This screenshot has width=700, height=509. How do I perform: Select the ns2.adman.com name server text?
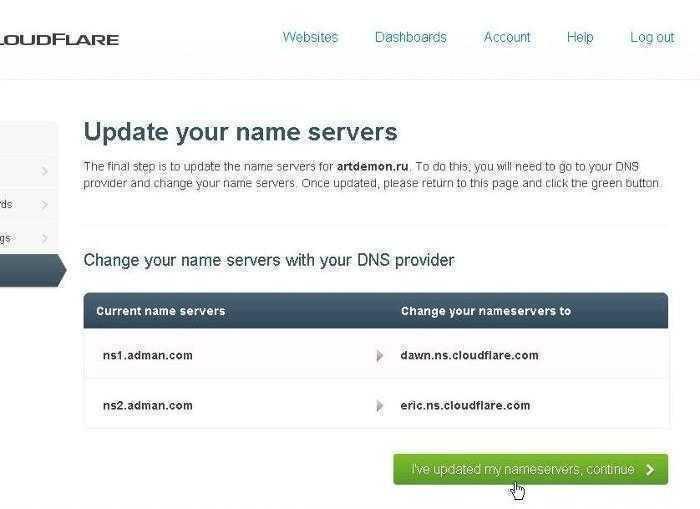pyautogui.click(x=148, y=406)
